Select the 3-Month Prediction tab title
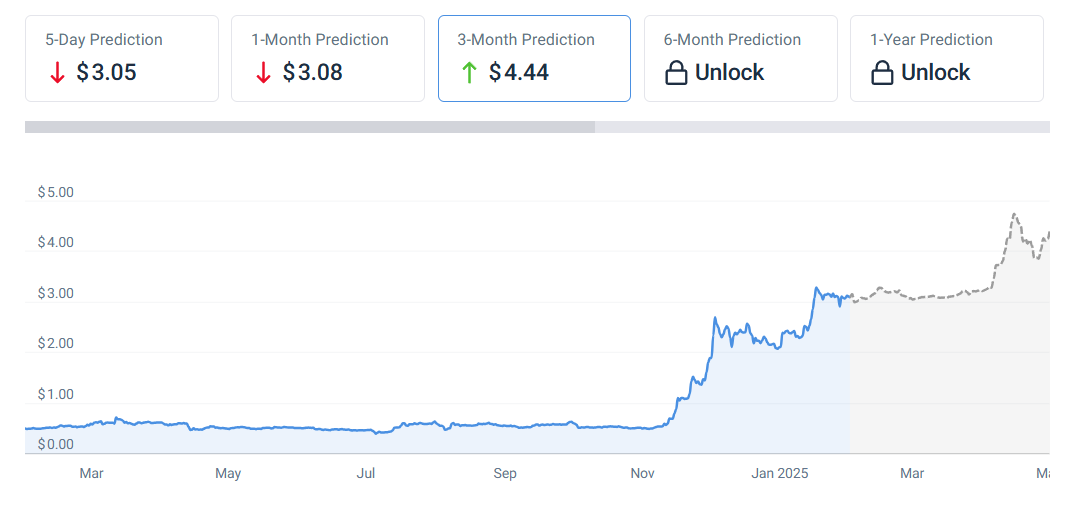This screenshot has width=1067, height=512. tap(526, 40)
